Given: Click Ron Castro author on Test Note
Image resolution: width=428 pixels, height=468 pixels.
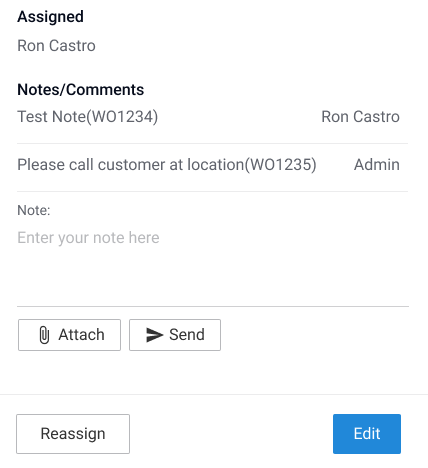Looking at the screenshot, I should (x=360, y=117).
